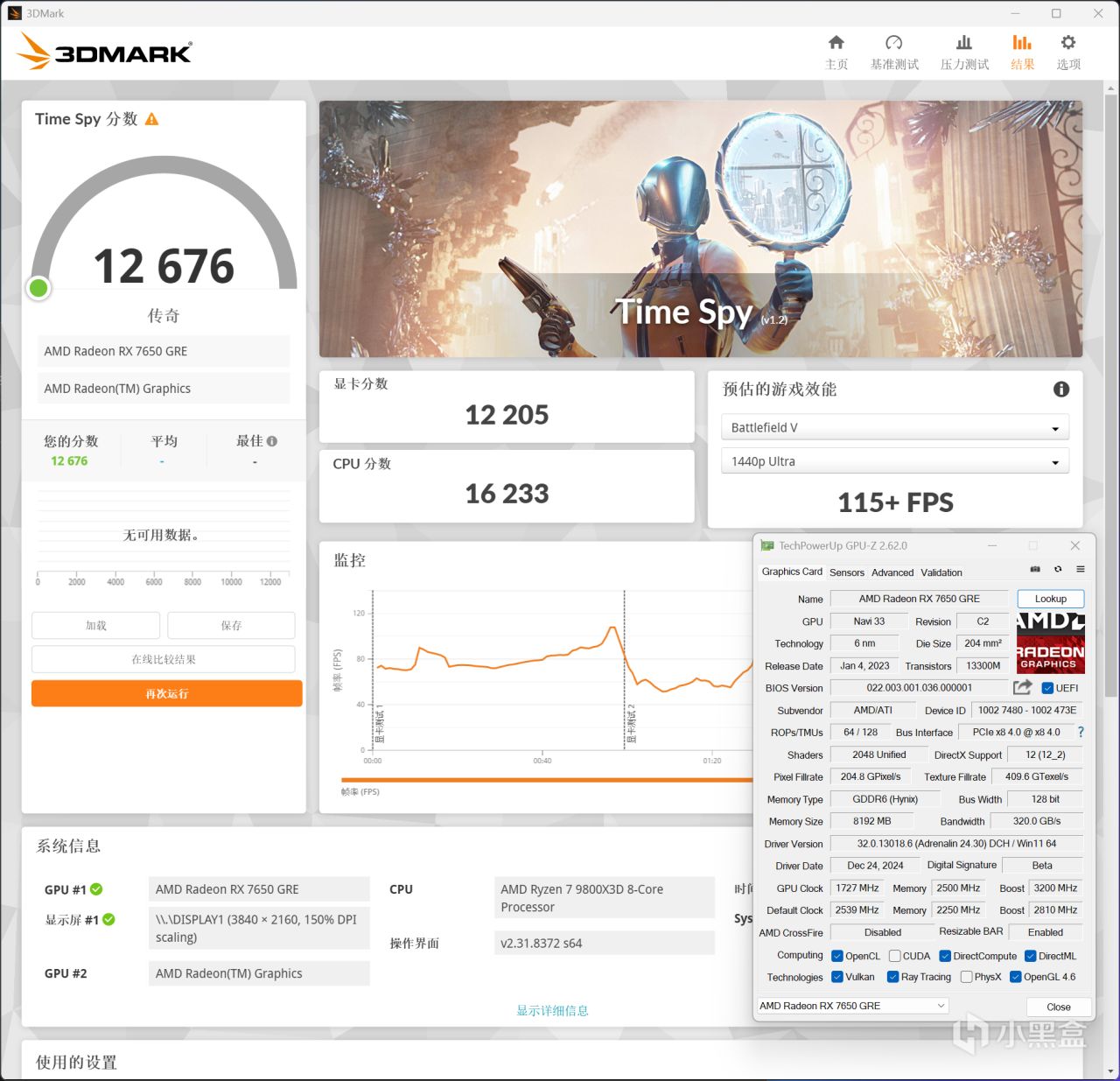Click the Driver Version field in GPU-Z
This screenshot has width=1120, height=1081.
[x=956, y=844]
